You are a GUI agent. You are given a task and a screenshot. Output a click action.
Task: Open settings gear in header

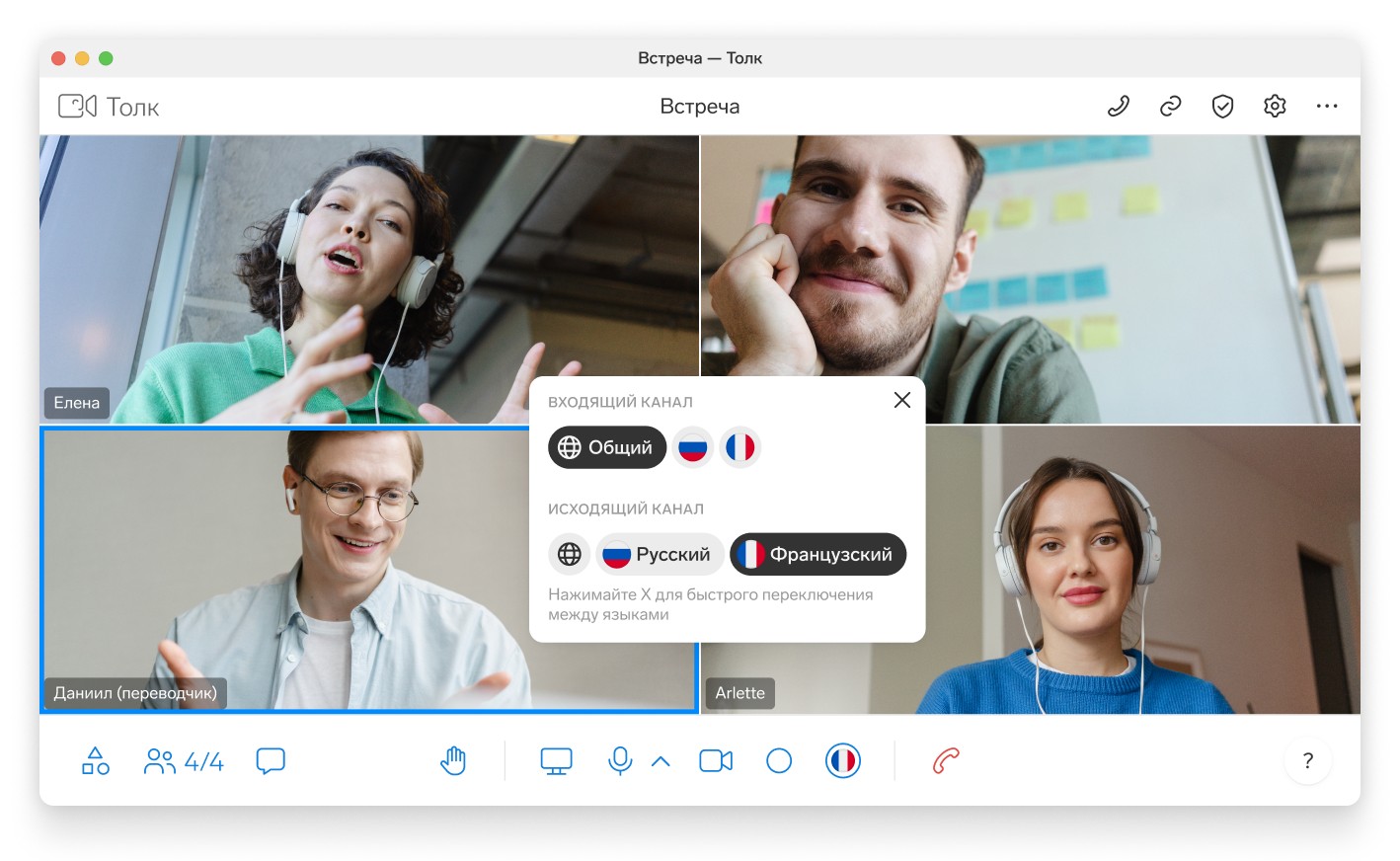1276,106
